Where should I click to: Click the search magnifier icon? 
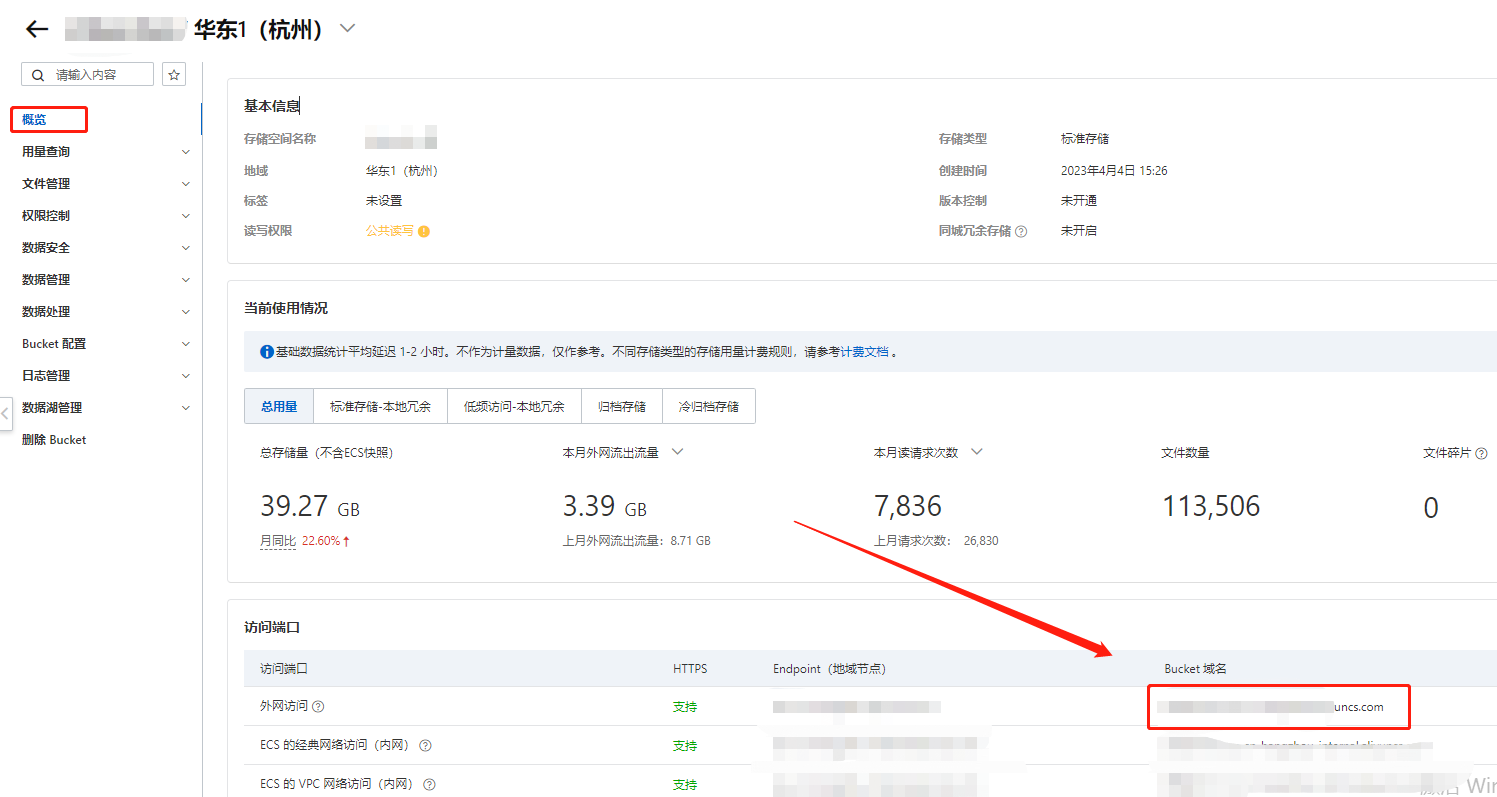point(39,75)
